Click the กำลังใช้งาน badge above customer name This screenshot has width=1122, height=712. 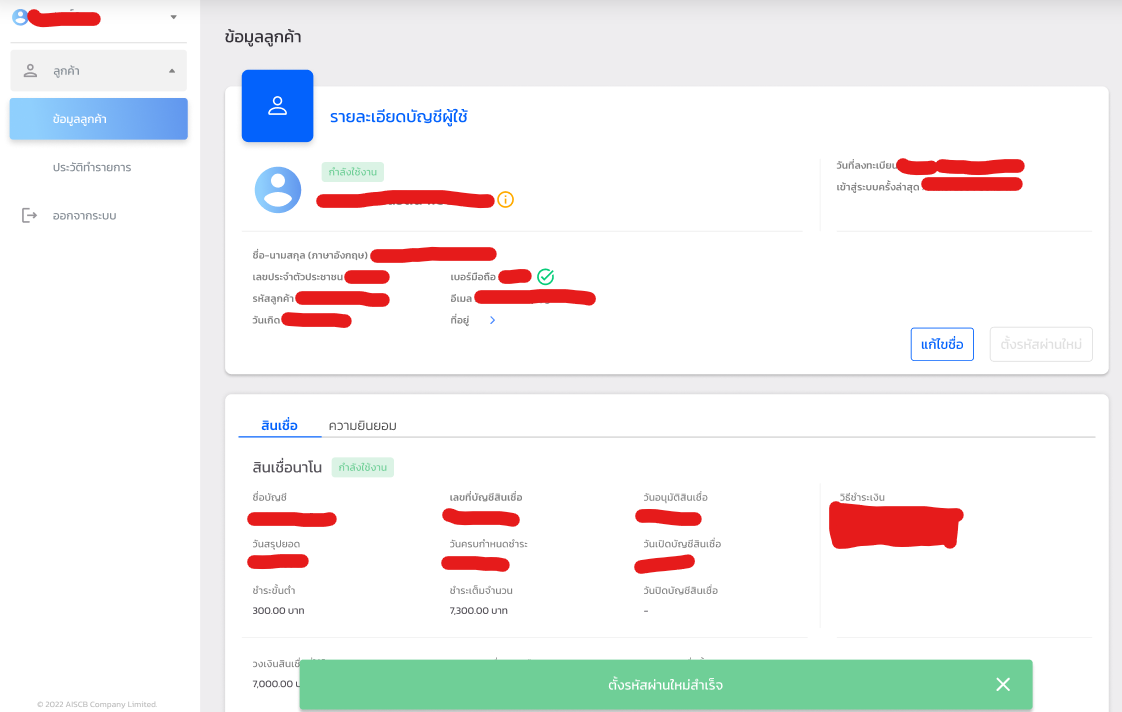[352, 172]
